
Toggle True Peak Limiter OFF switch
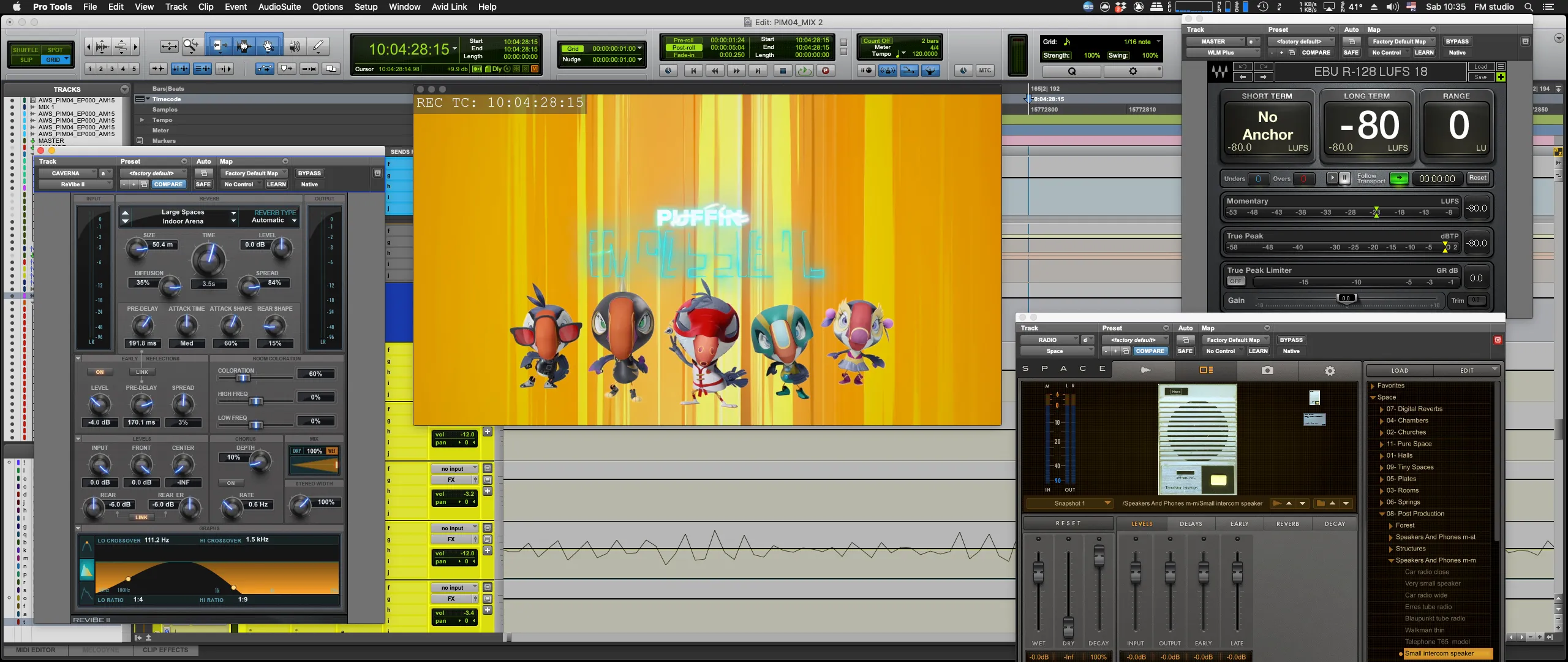[x=1236, y=281]
